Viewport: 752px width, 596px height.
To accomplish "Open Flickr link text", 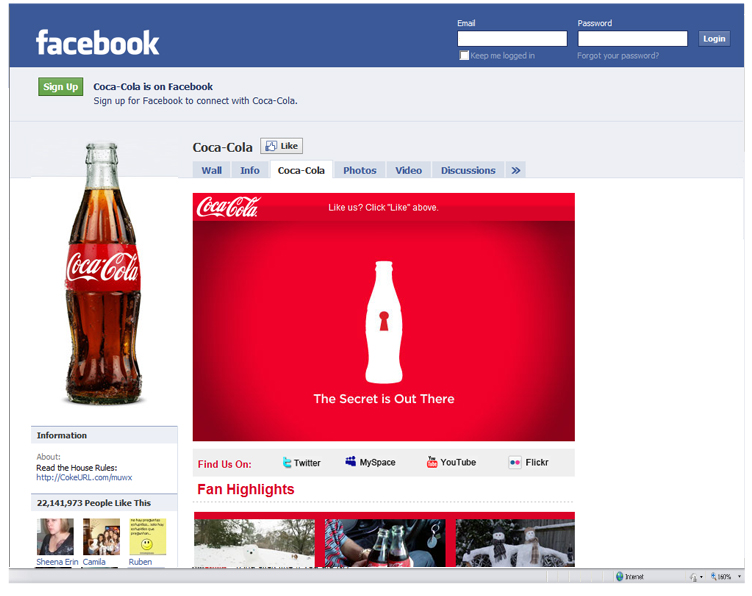I will [x=537, y=462].
